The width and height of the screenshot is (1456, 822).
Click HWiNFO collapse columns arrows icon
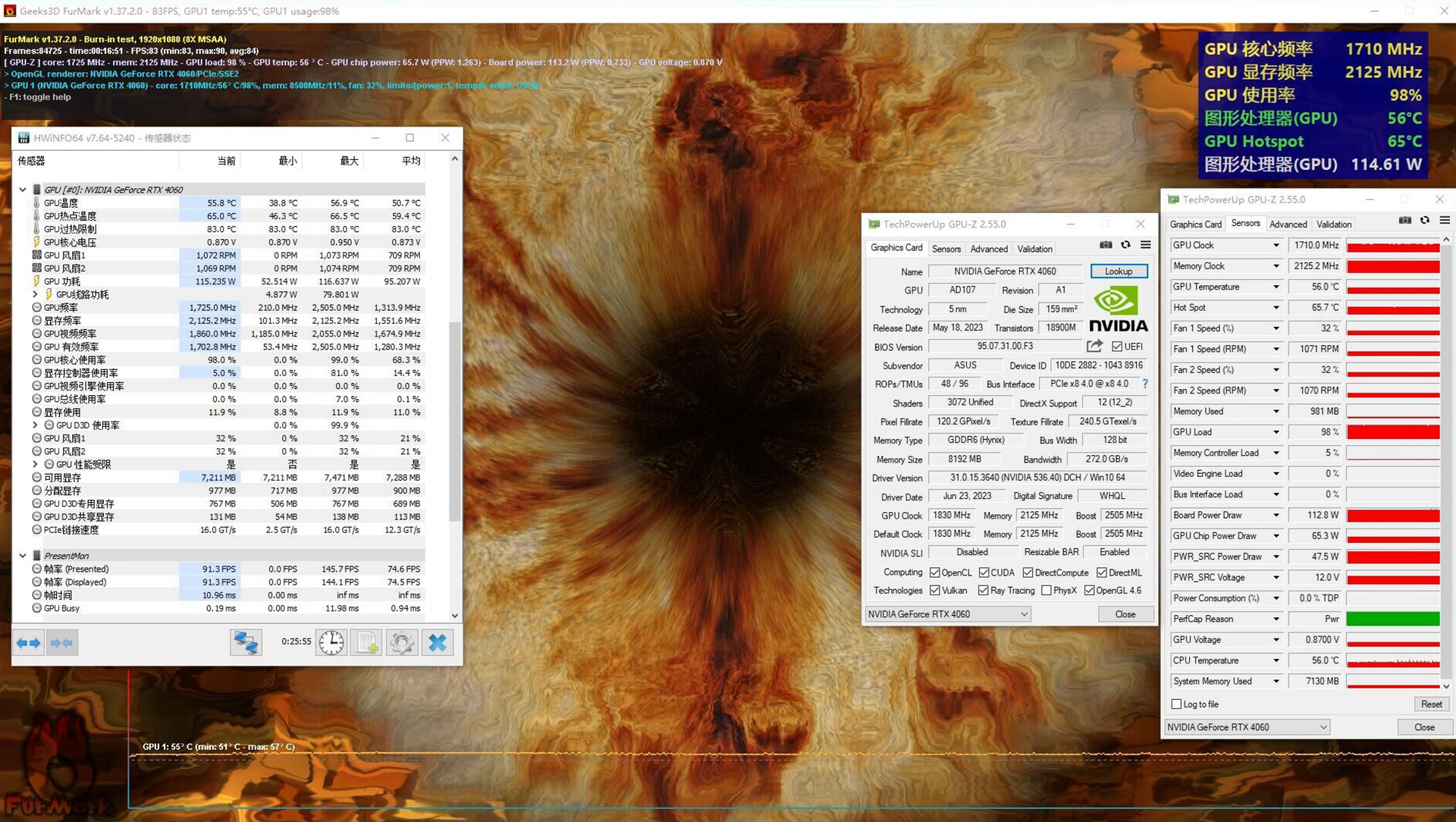pyautogui.click(x=61, y=643)
